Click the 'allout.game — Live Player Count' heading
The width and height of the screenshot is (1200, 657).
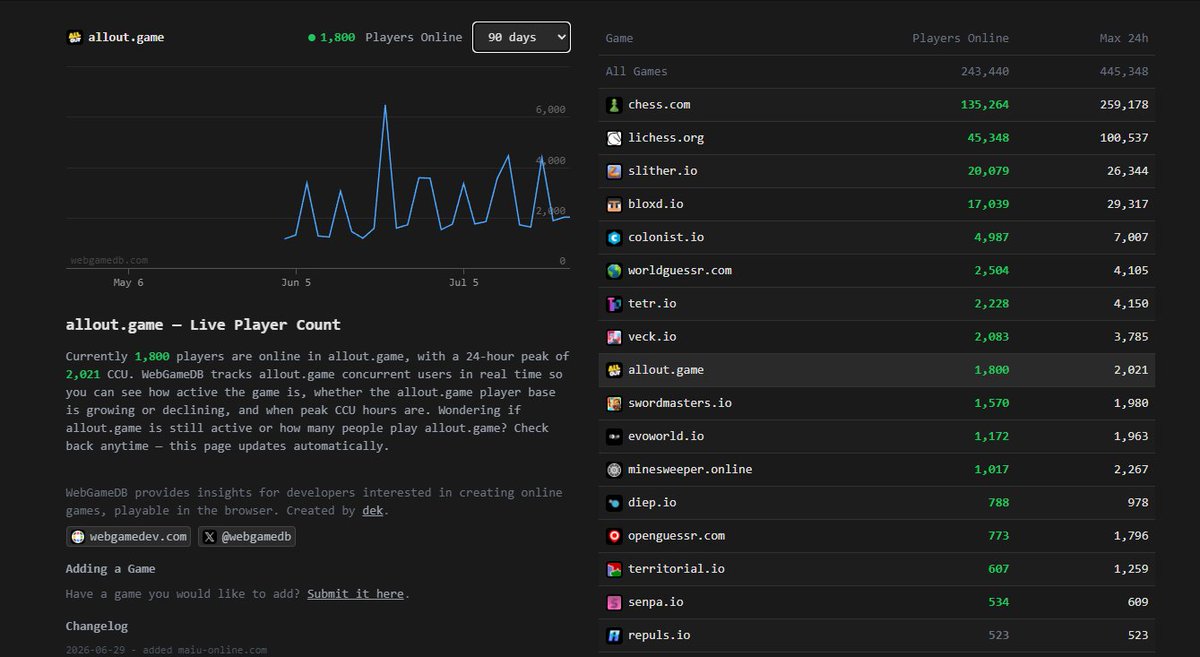[x=203, y=325]
